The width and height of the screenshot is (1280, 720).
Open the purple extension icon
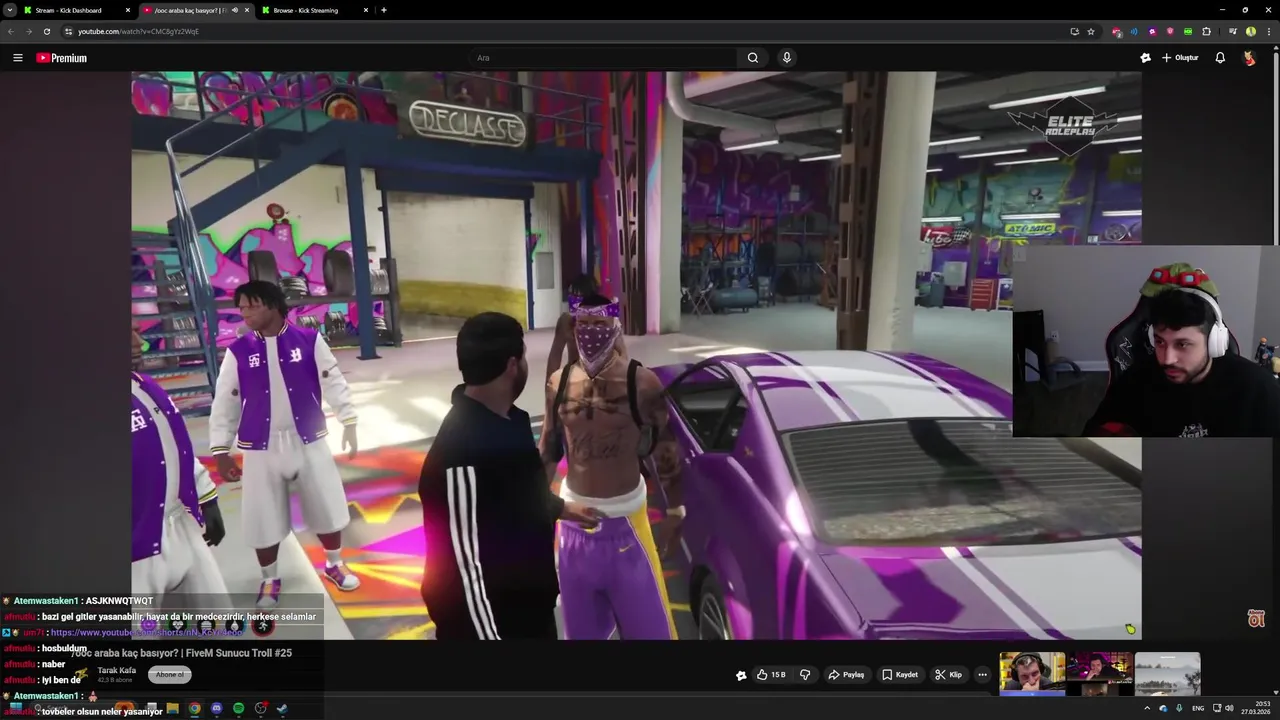(1152, 32)
